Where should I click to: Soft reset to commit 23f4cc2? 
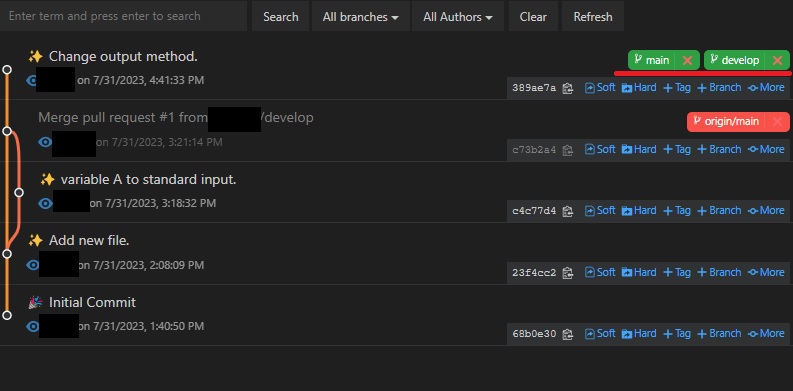click(x=600, y=272)
